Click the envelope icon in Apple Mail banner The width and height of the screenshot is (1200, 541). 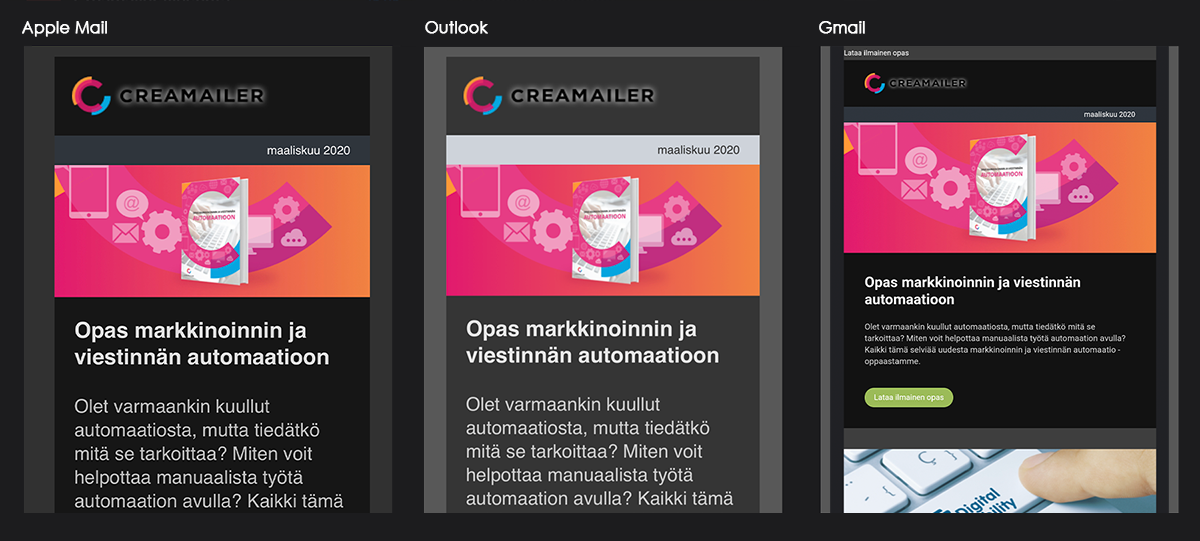click(125, 234)
